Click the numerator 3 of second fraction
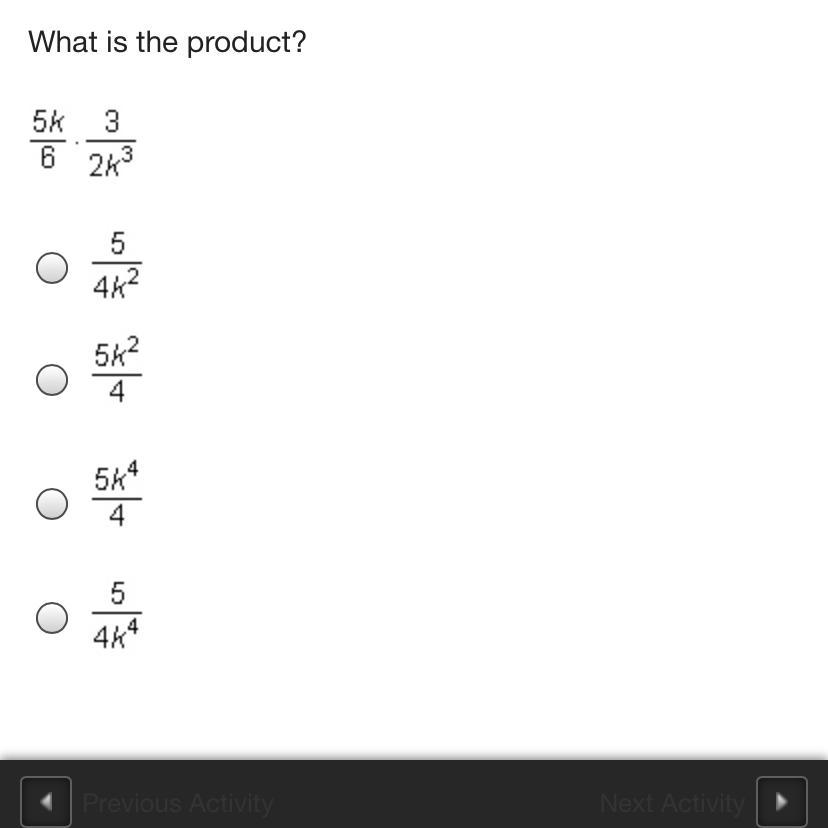The image size is (828, 828). tap(111, 121)
